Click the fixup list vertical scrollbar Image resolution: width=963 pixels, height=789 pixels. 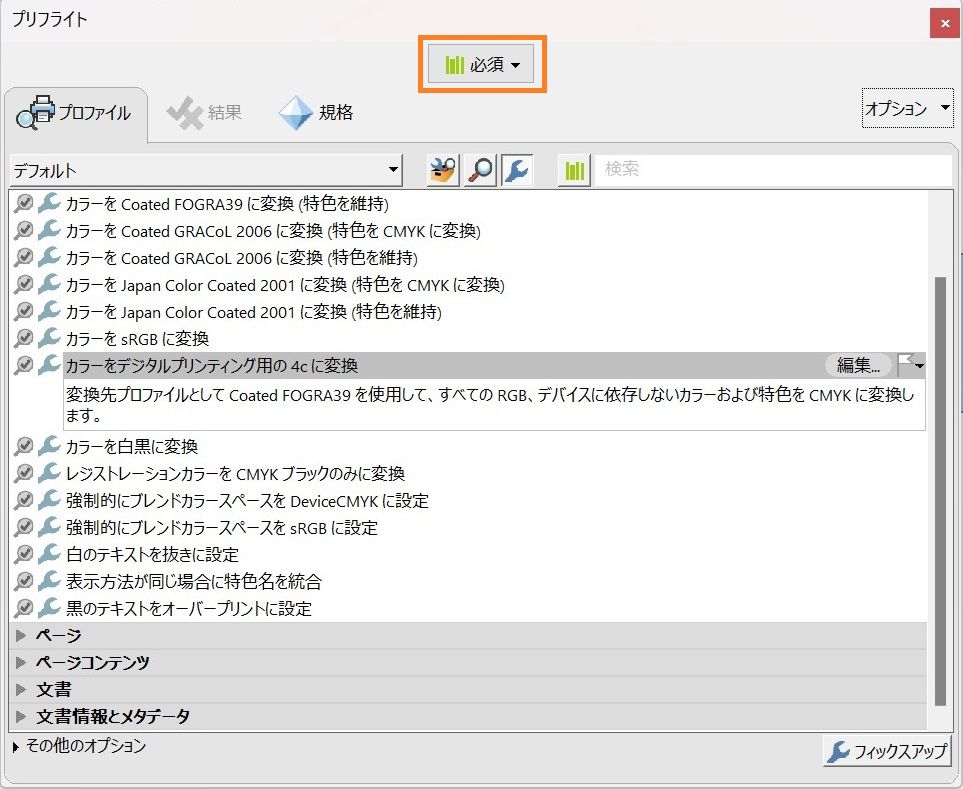[x=940, y=491]
